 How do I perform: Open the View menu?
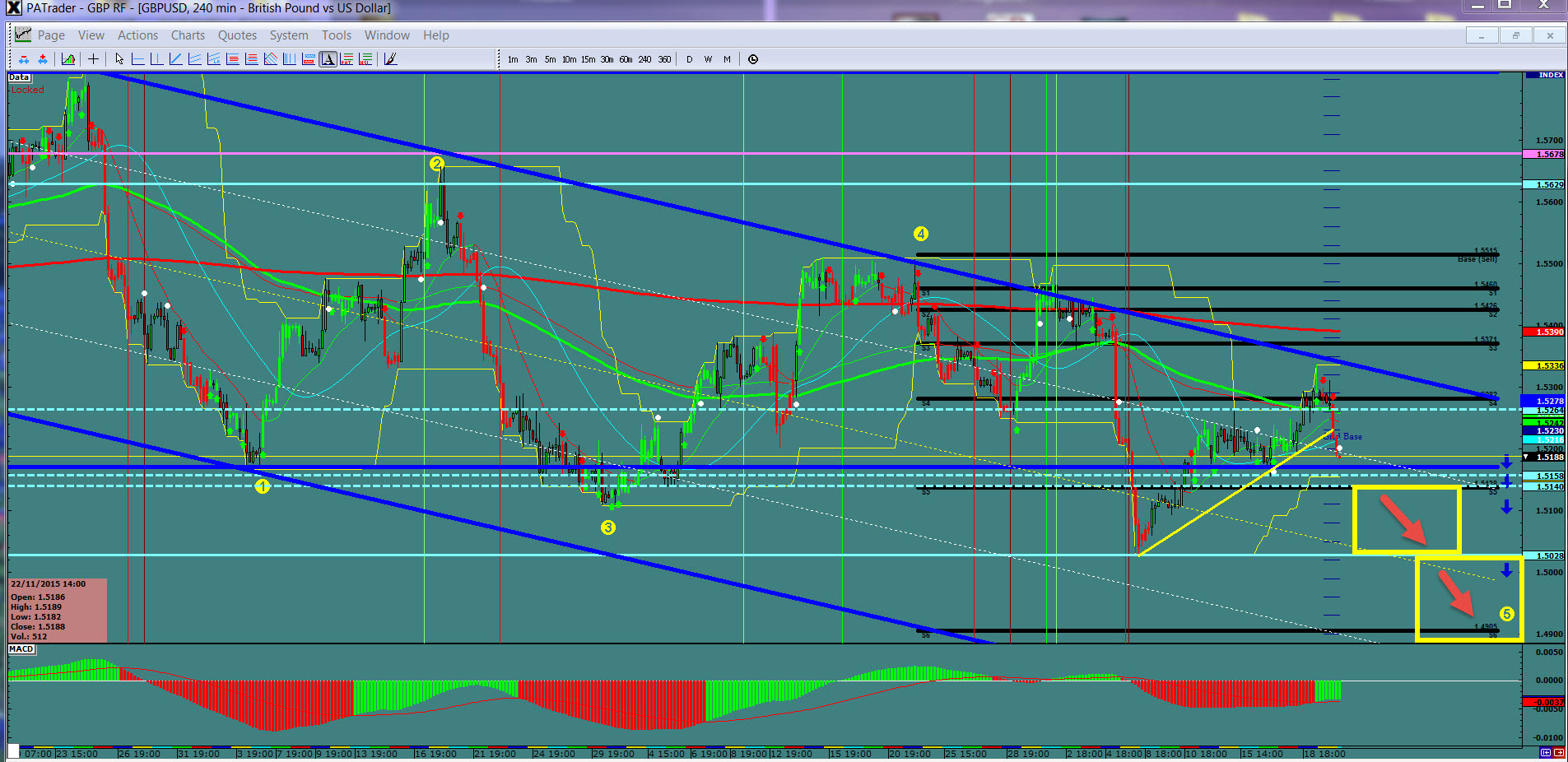(x=91, y=35)
